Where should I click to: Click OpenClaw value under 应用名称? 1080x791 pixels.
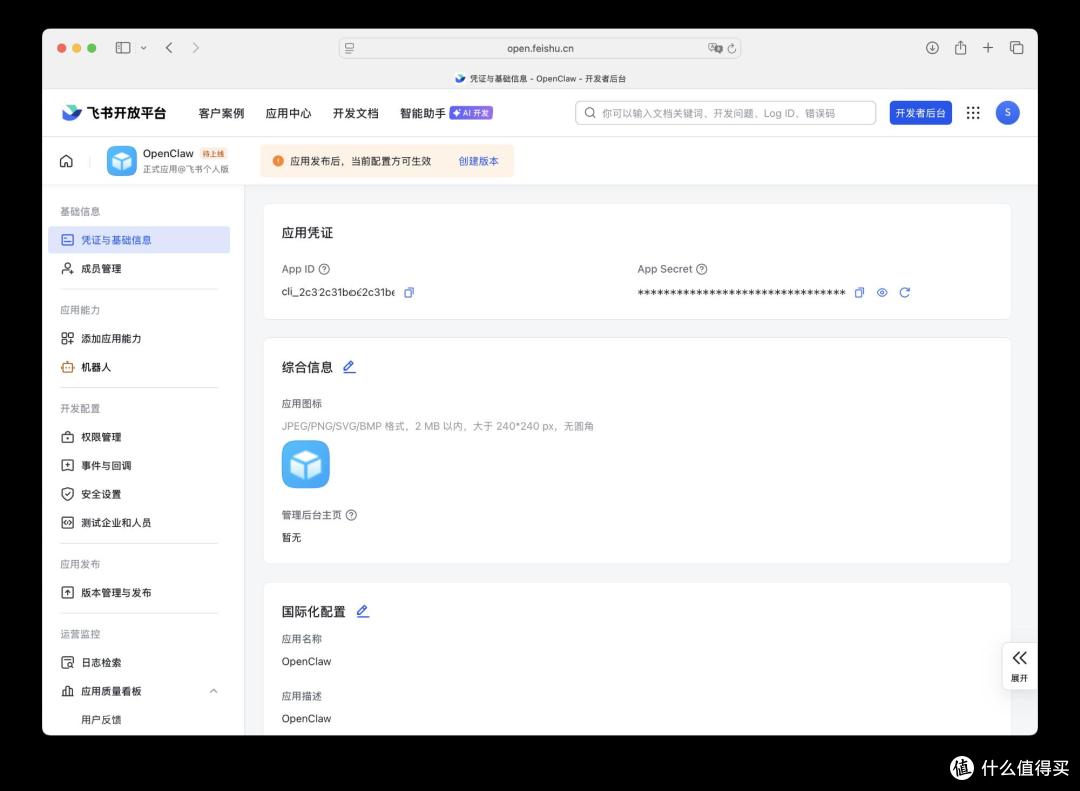(x=307, y=661)
